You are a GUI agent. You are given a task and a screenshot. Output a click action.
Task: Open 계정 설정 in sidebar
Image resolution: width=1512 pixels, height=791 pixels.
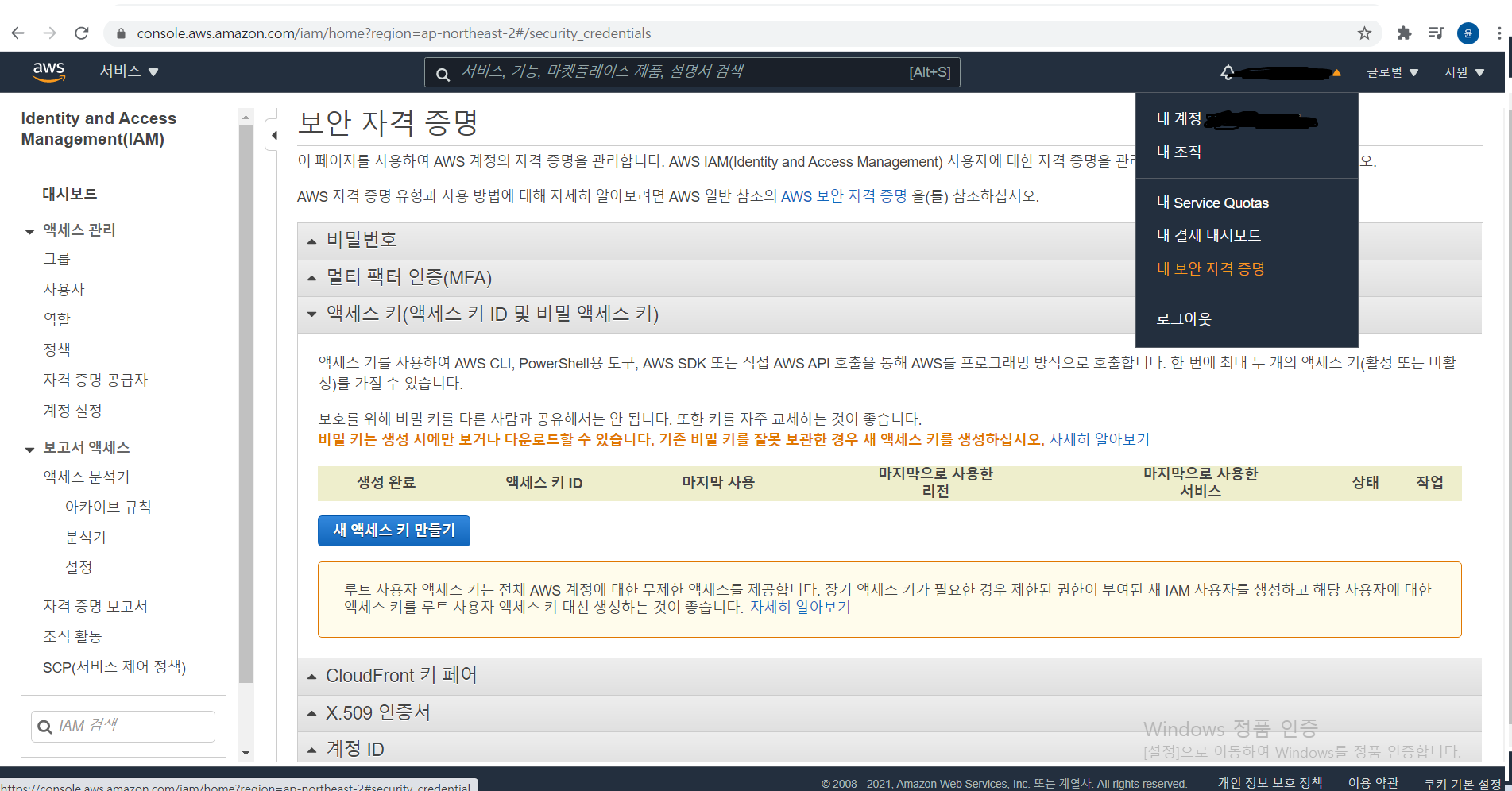pos(72,411)
